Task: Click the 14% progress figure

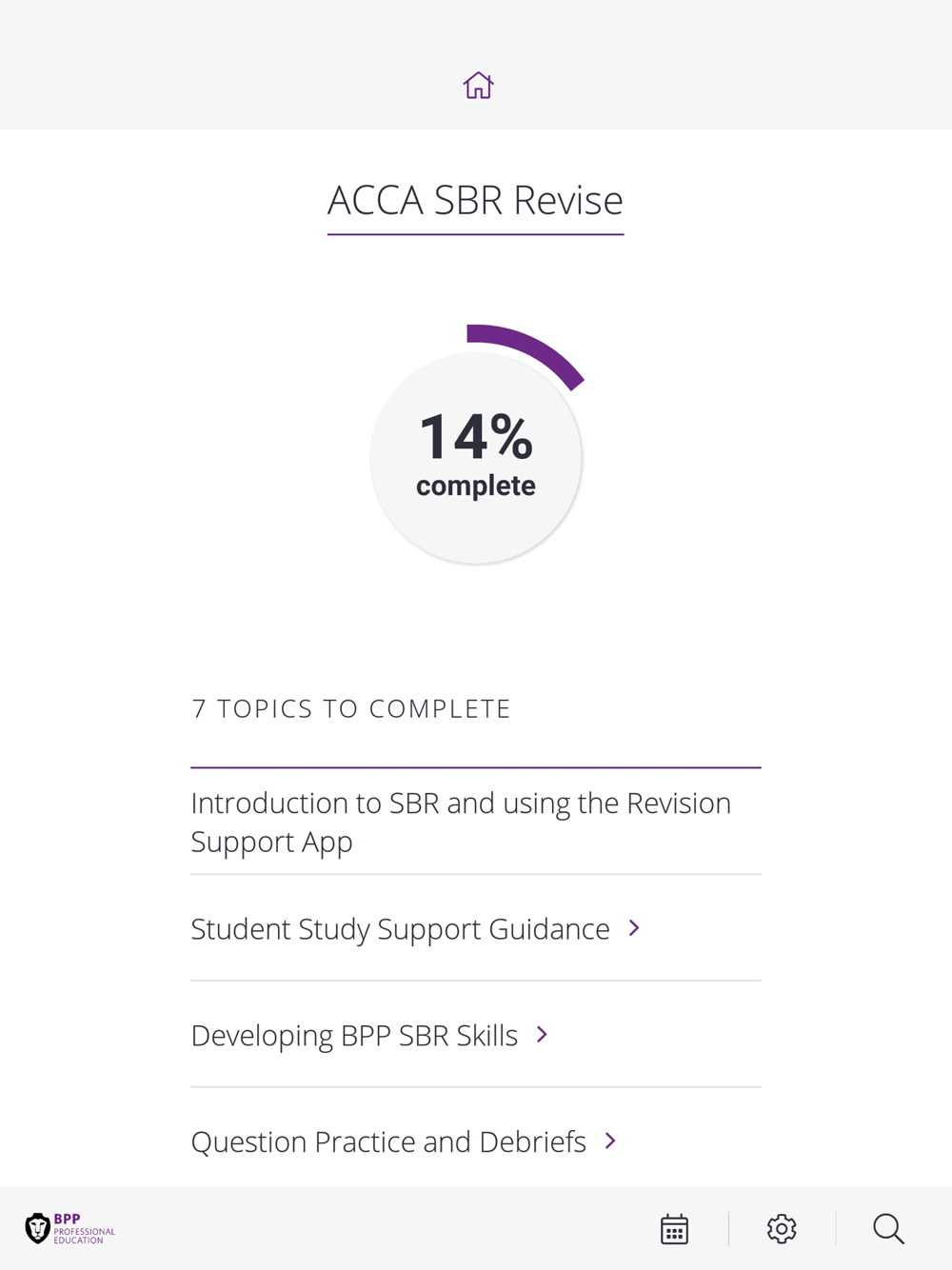Action: [x=476, y=437]
